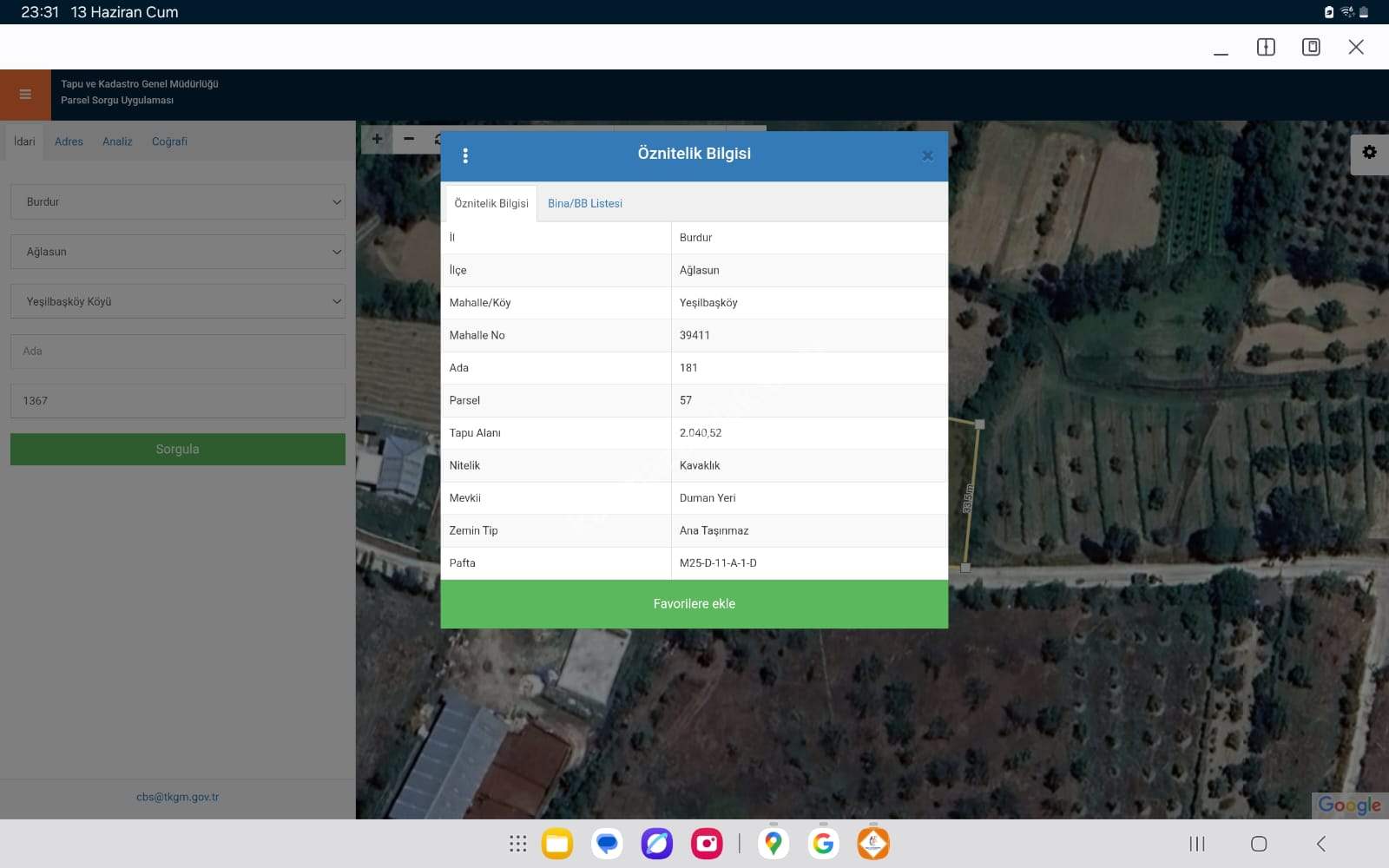The image size is (1389, 868).
Task: Zoom in the map with plus button
Action: [x=377, y=139]
